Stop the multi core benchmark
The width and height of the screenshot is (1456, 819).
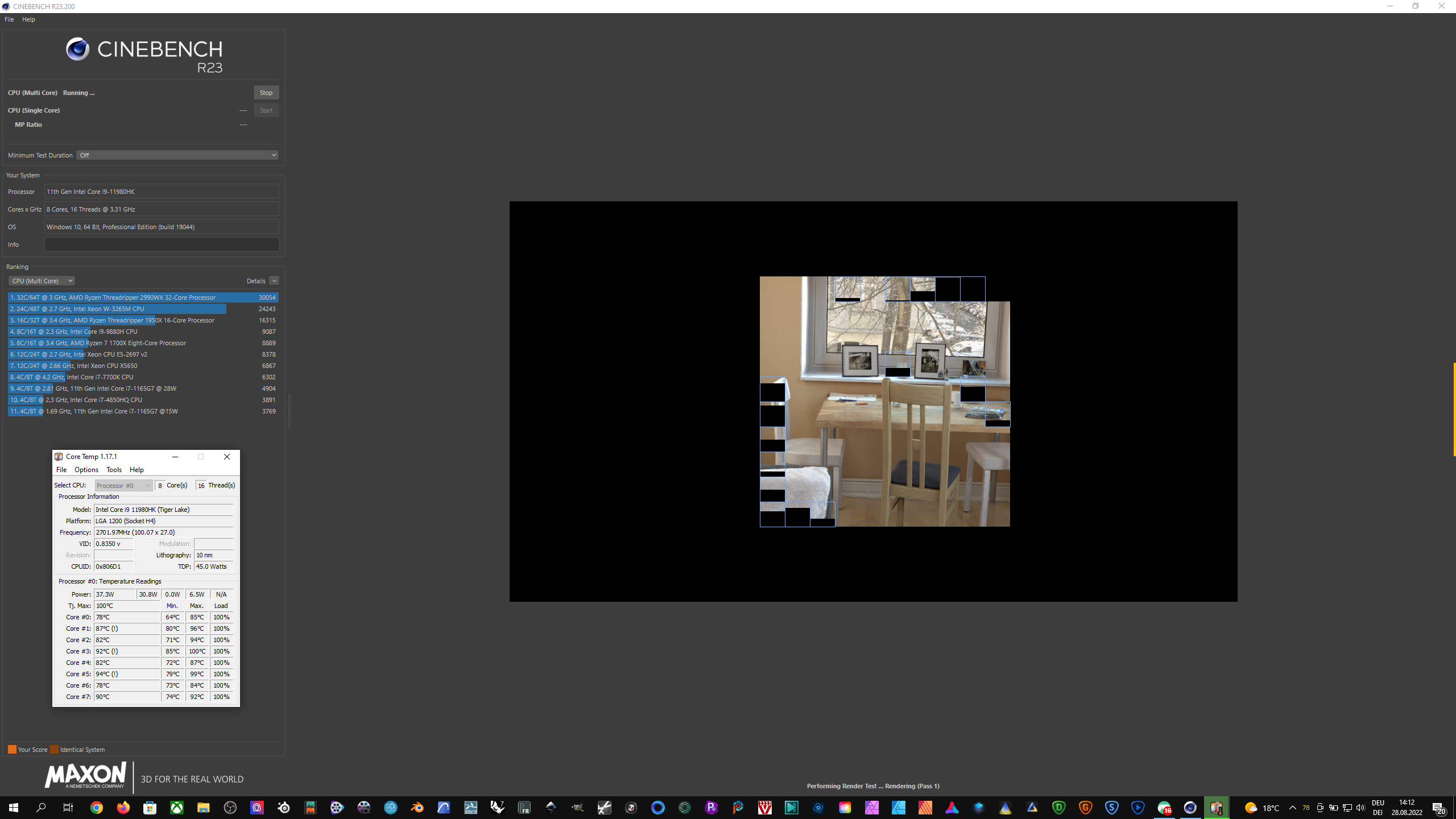point(266,93)
